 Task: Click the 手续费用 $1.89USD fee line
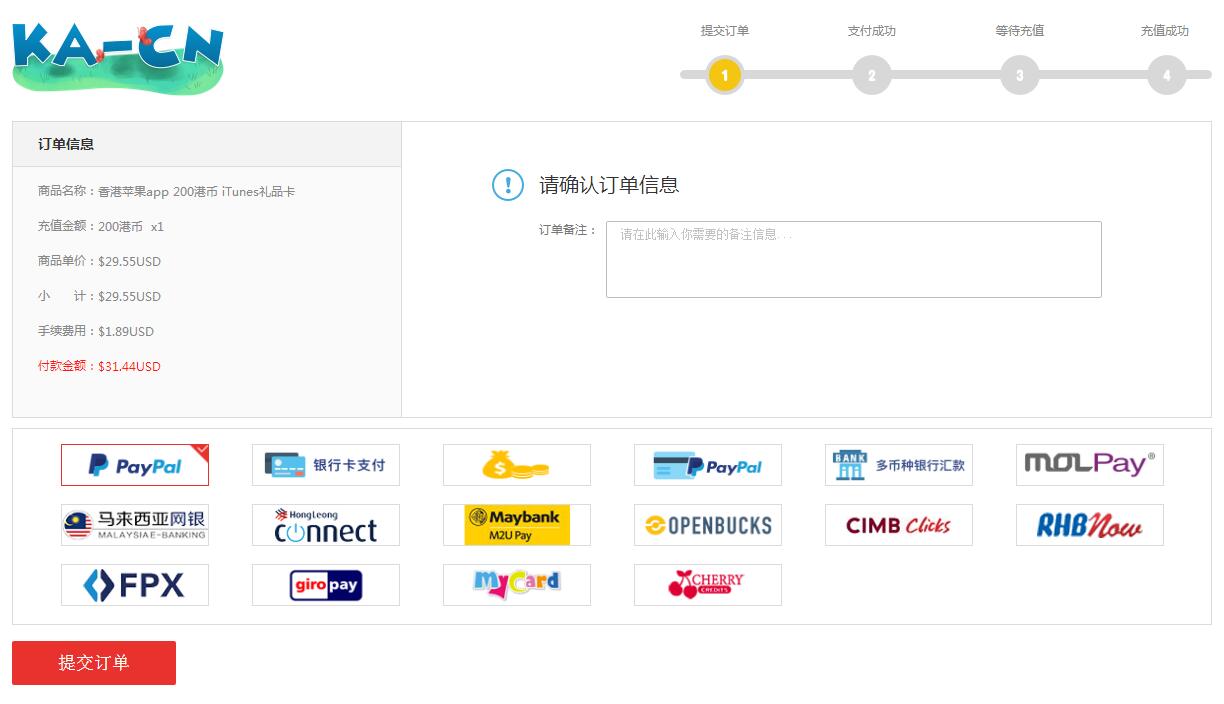(x=96, y=332)
